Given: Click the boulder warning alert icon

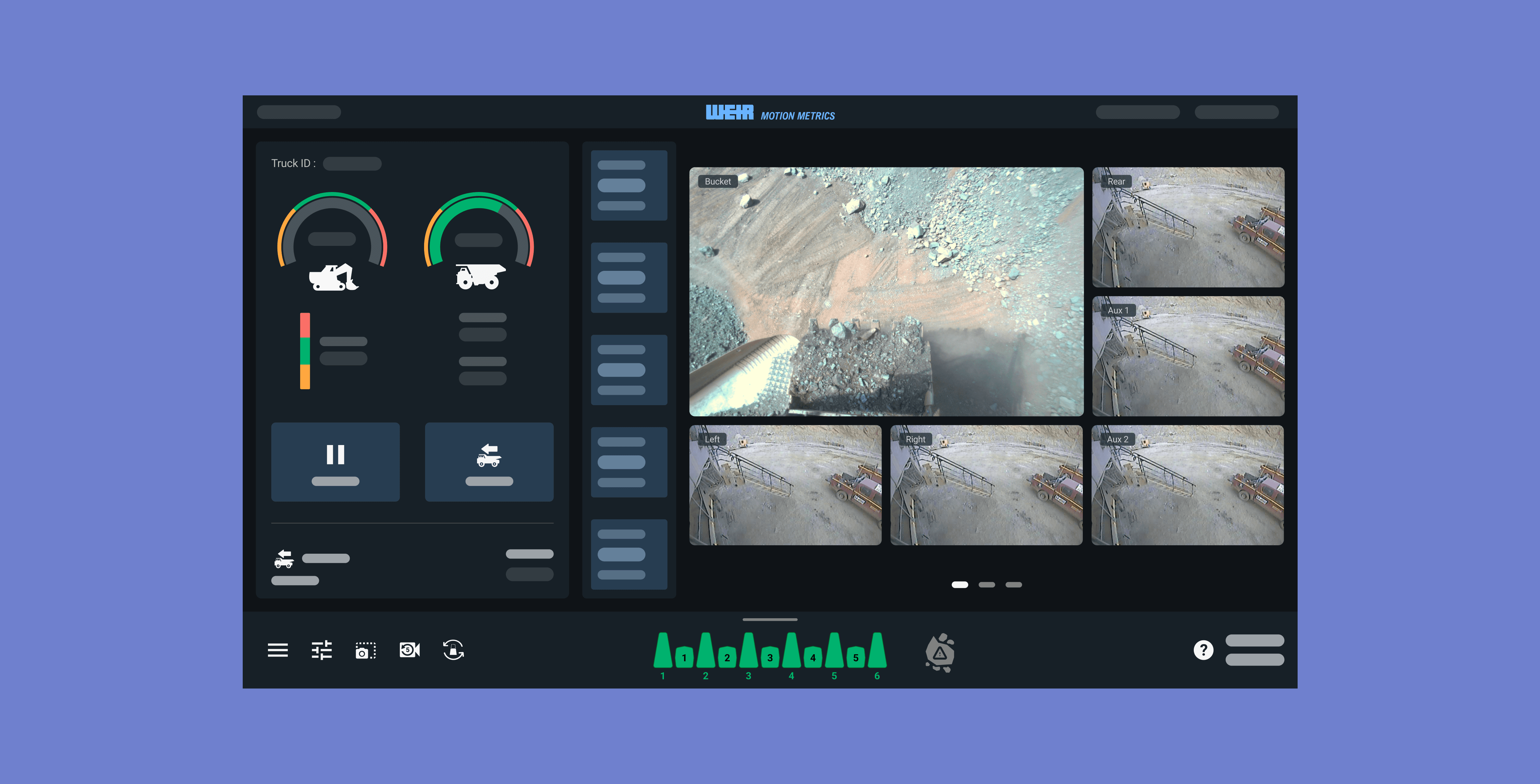Looking at the screenshot, I should (x=940, y=653).
